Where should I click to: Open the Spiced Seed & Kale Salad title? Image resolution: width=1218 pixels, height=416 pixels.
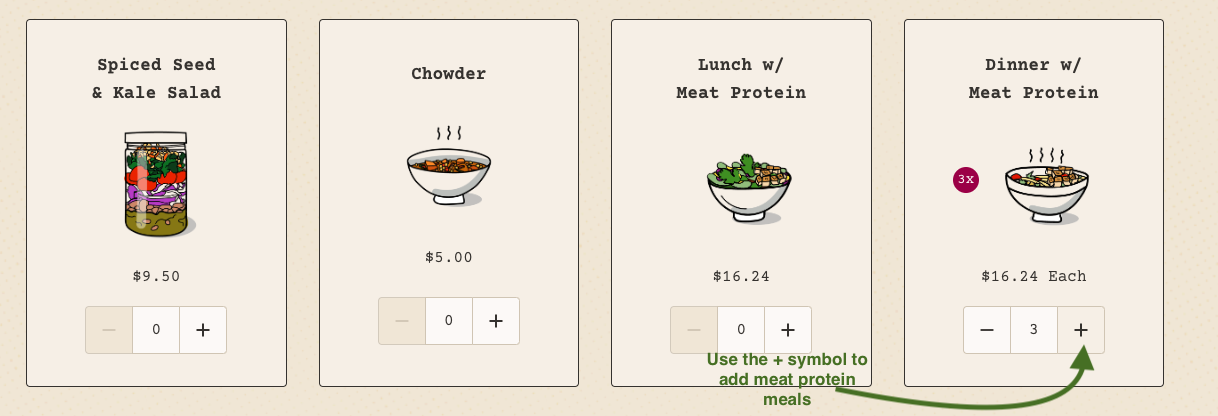click(156, 79)
